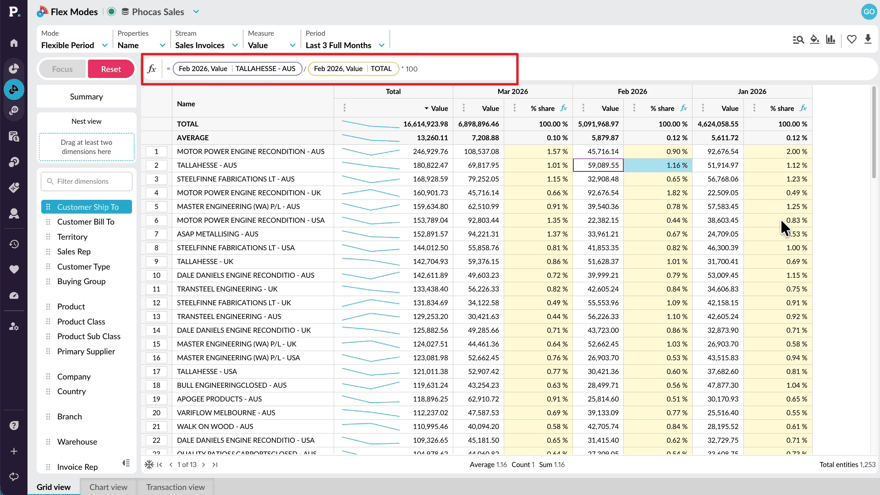Click in the Filter dimensions search box
The width and height of the screenshot is (880, 495).
(86, 181)
